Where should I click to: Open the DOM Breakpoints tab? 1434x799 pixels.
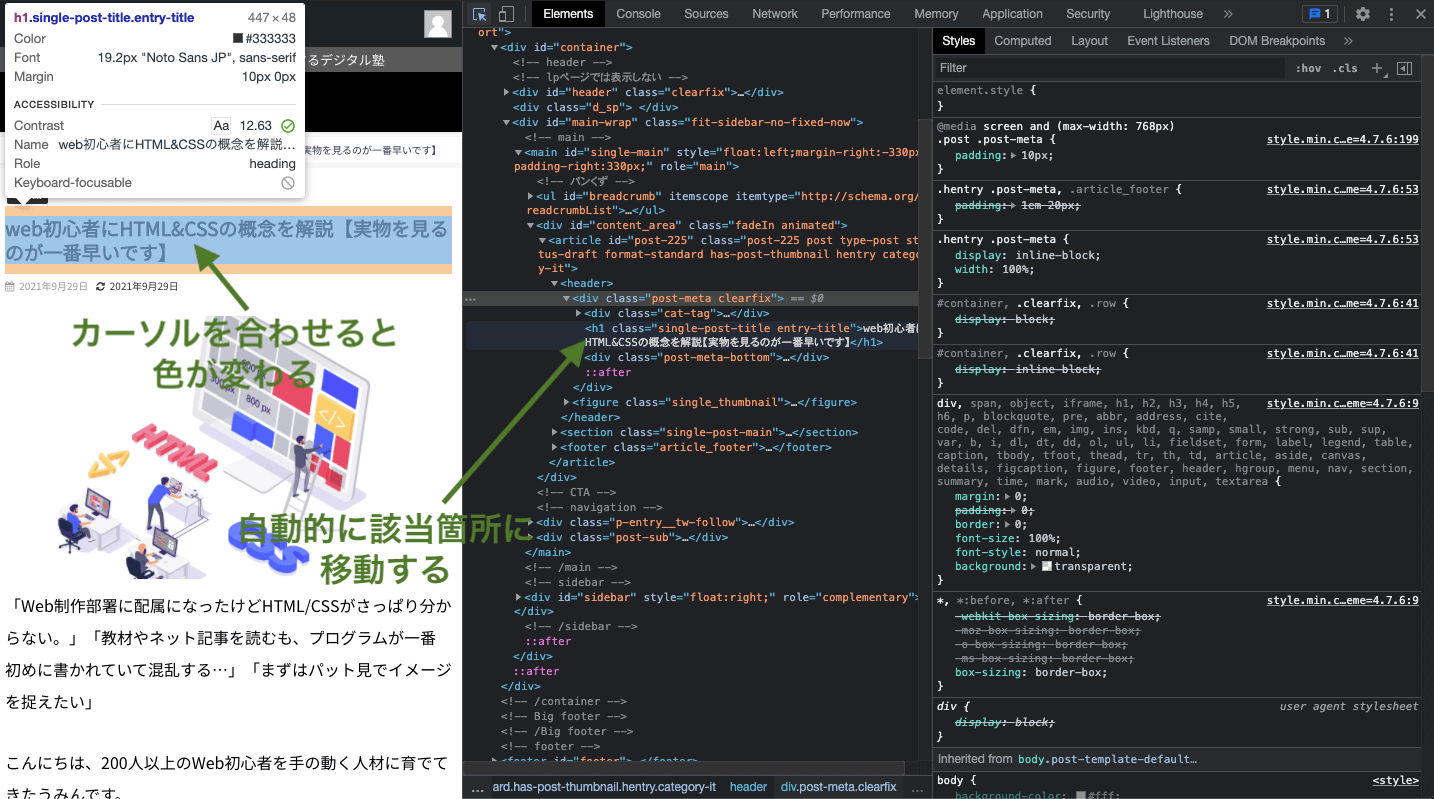coord(1277,41)
